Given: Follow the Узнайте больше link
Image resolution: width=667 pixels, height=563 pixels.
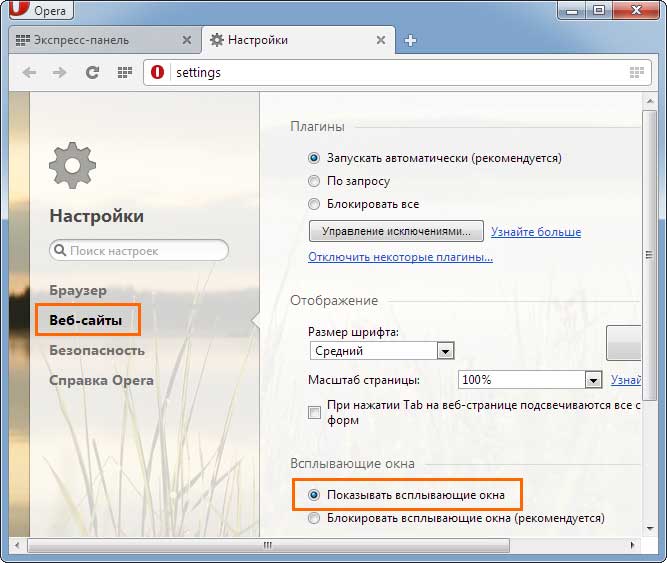Looking at the screenshot, I should coord(536,232).
